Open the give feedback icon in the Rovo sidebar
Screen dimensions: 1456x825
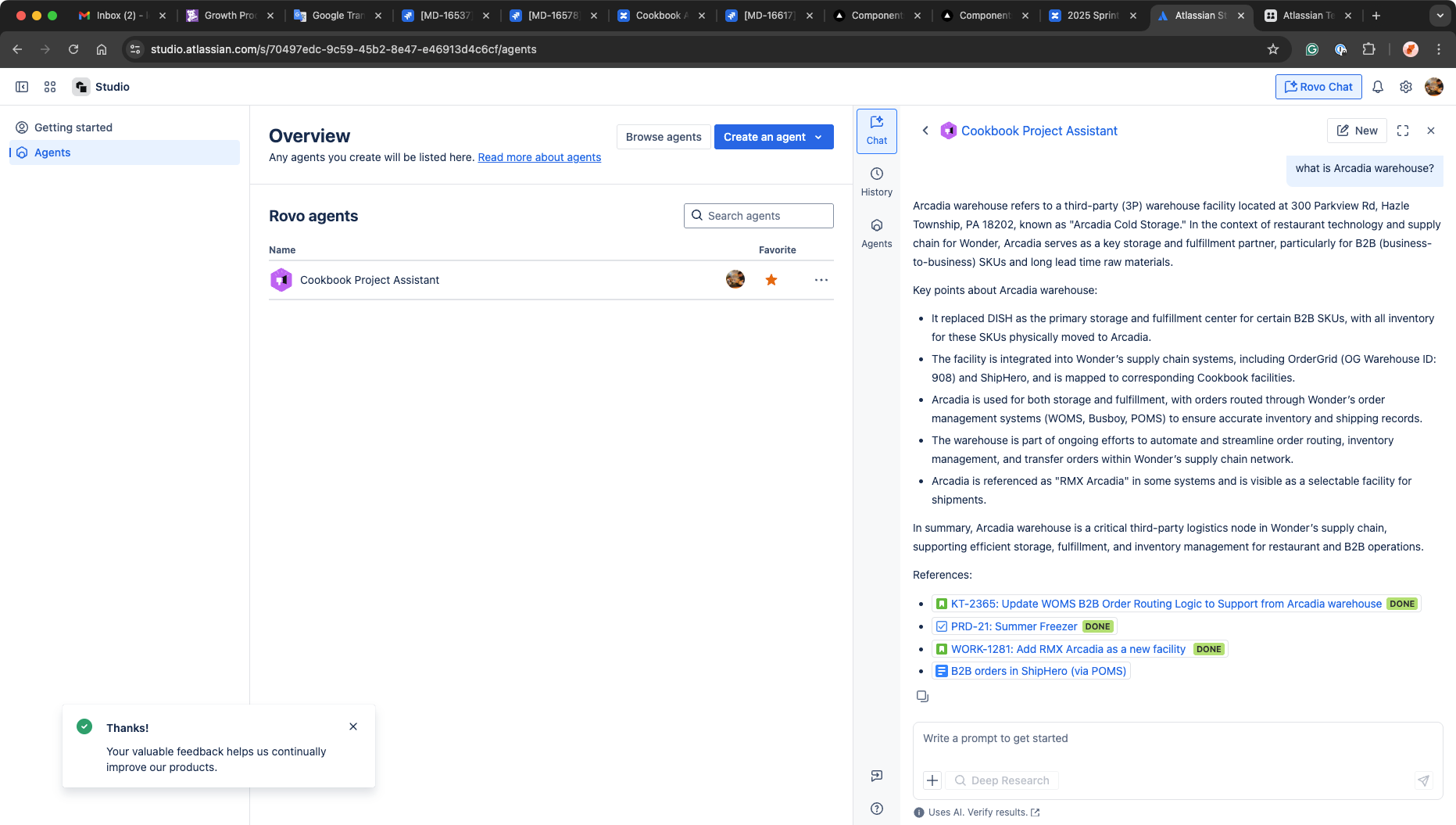click(877, 776)
